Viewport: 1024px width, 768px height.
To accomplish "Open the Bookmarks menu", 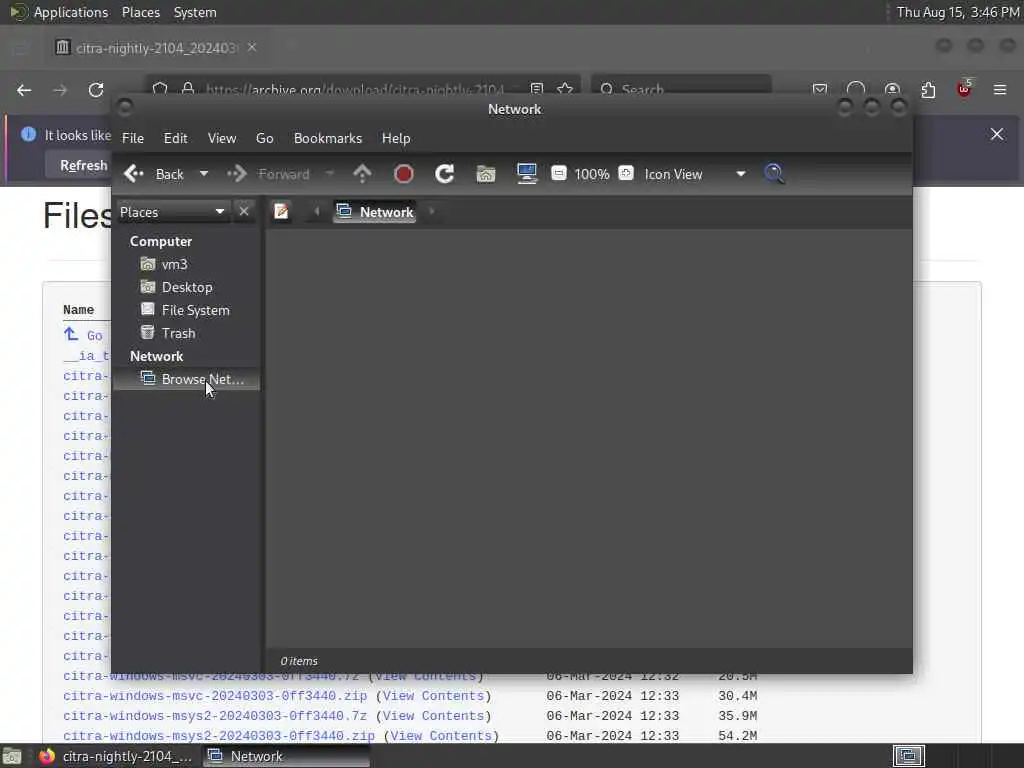I will click(x=328, y=138).
